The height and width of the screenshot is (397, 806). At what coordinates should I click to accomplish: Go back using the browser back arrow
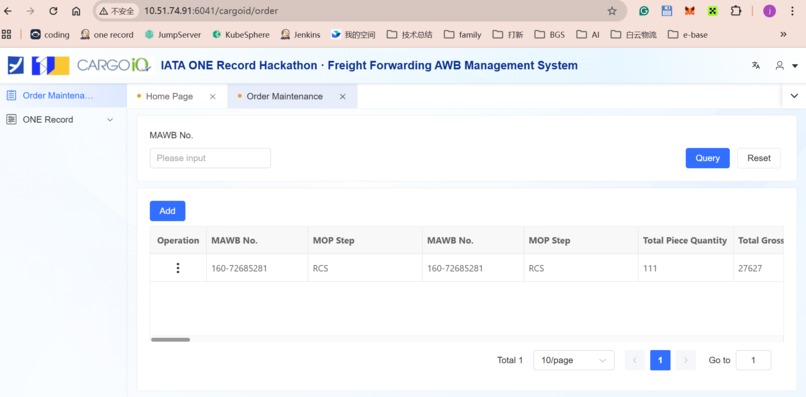click(8, 11)
